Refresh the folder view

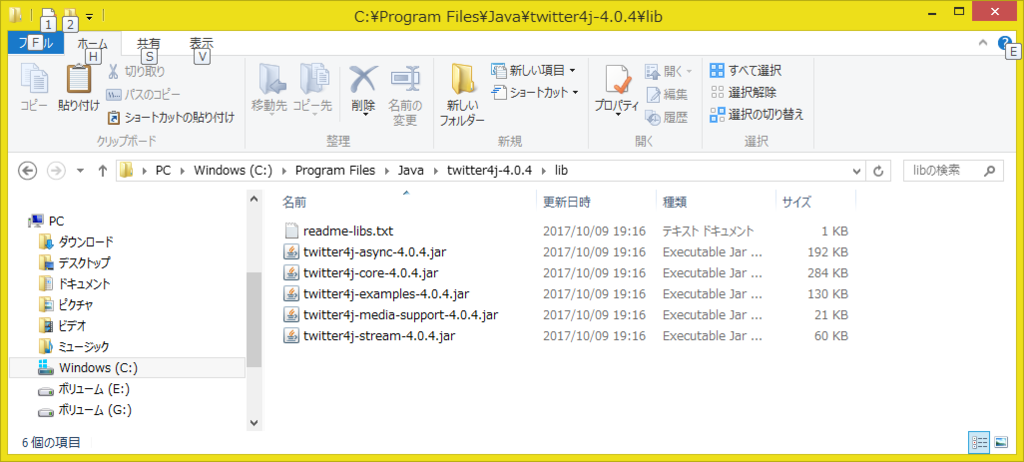coord(878,171)
